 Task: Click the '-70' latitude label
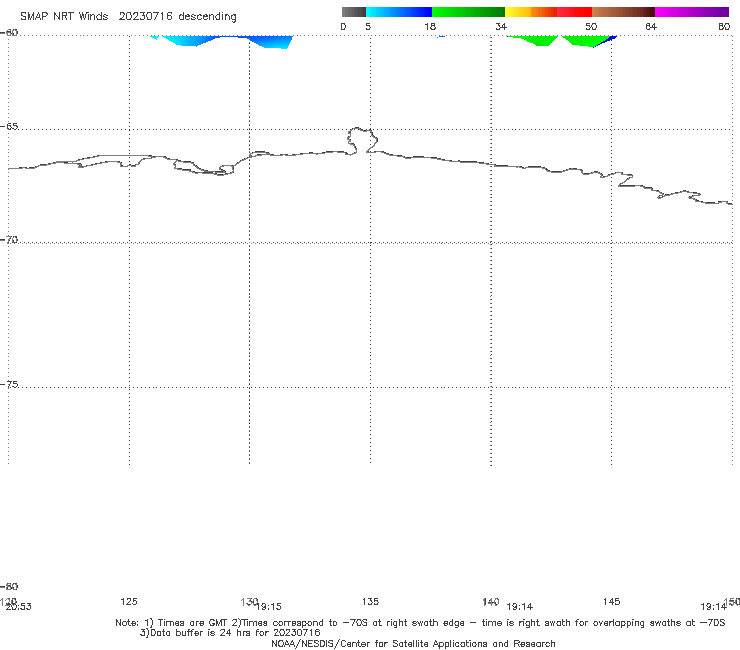9,240
